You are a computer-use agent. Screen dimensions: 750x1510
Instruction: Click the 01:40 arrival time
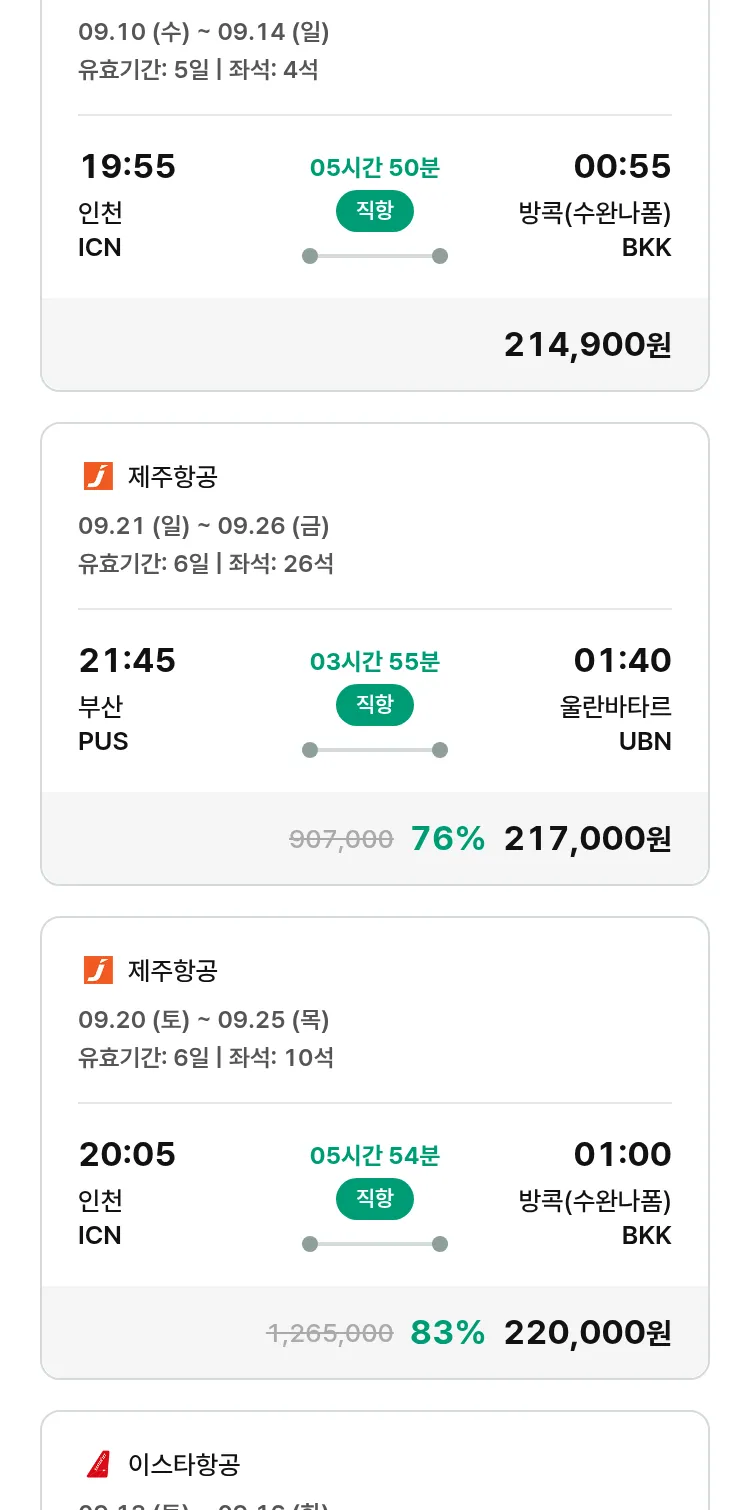622,660
